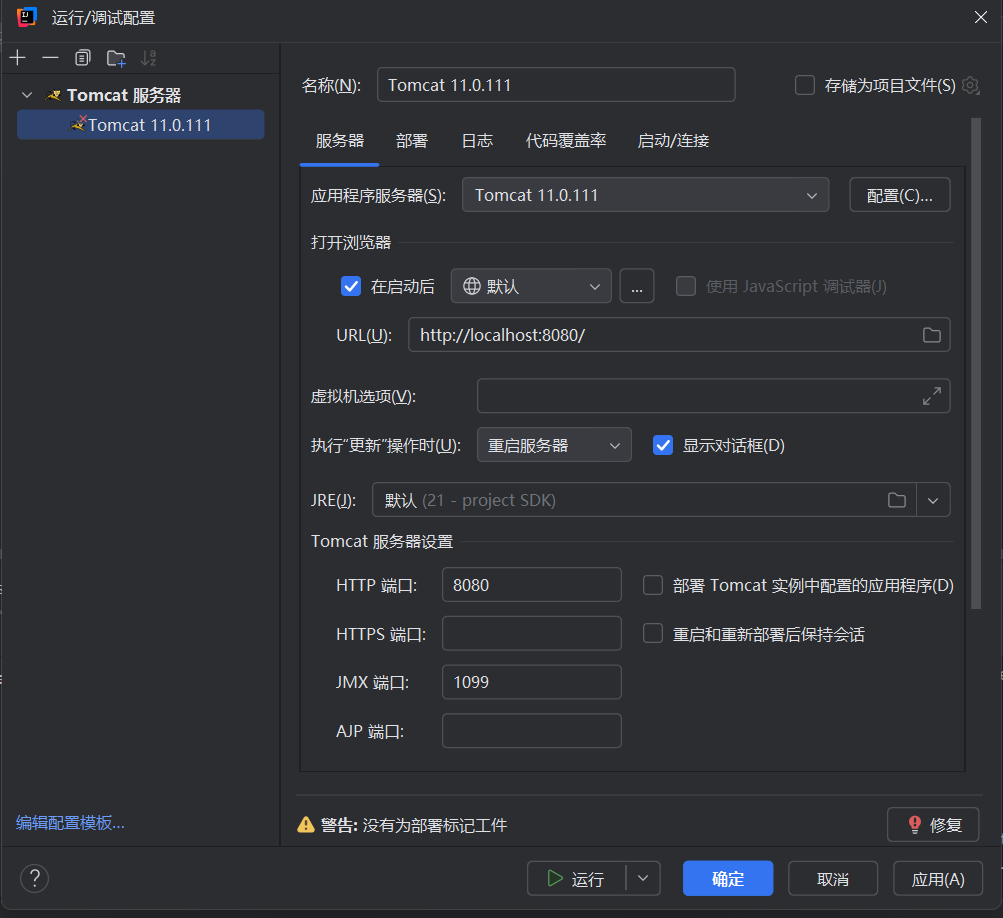Open the 运行 button dropdown arrow
This screenshot has height=918, width=1003.
coord(643,878)
